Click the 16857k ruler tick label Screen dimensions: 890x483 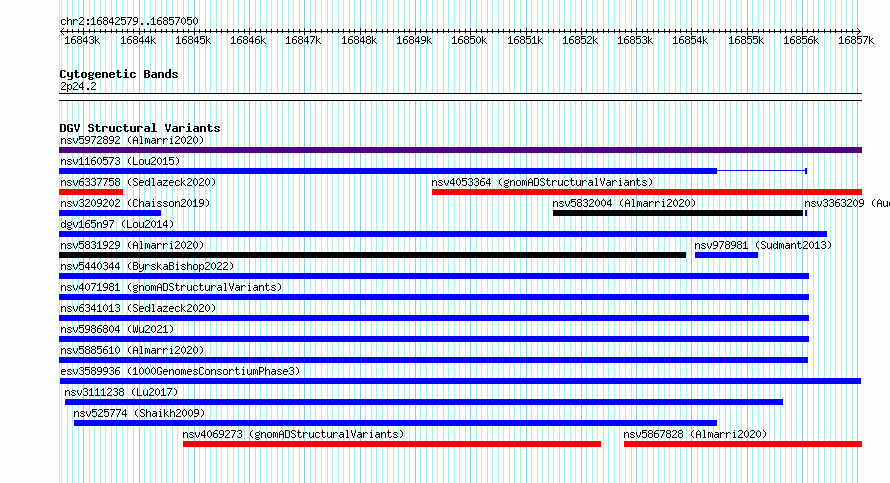856,40
